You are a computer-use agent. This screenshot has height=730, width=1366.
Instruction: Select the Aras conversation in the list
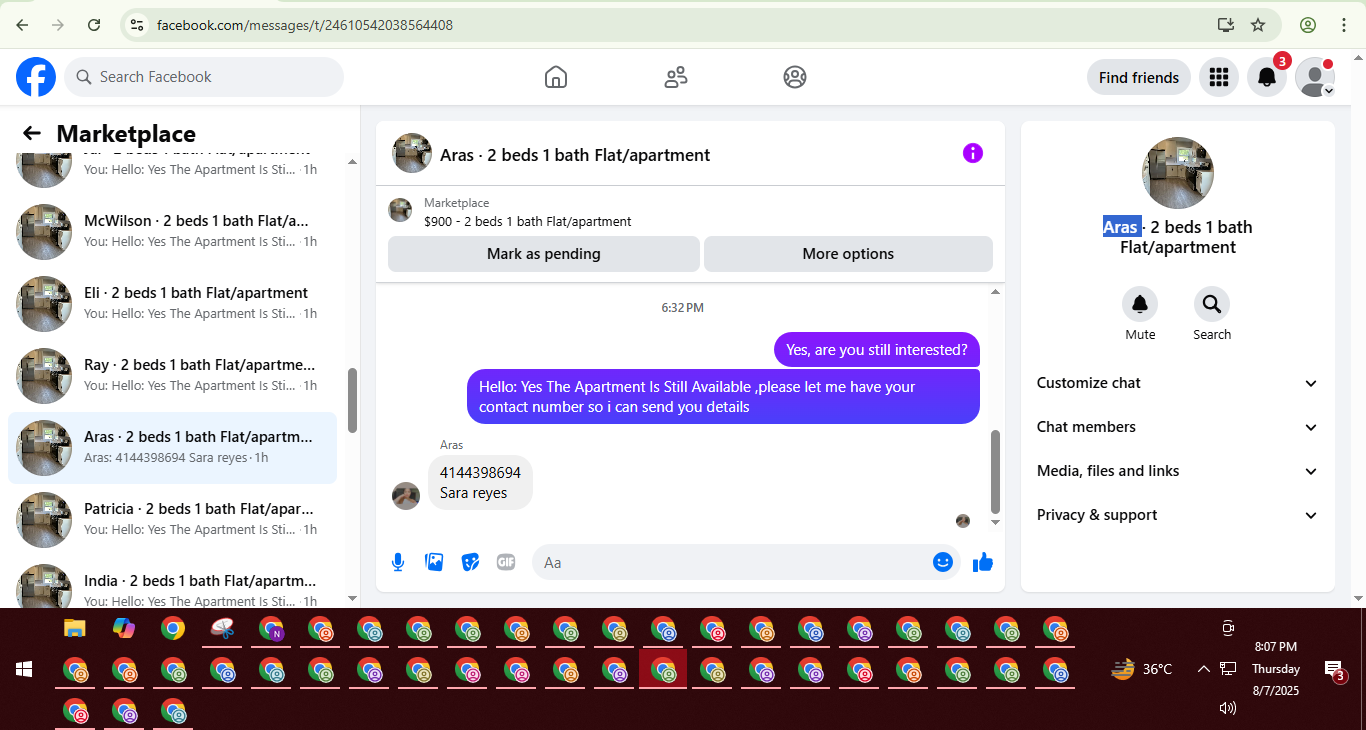(172, 448)
